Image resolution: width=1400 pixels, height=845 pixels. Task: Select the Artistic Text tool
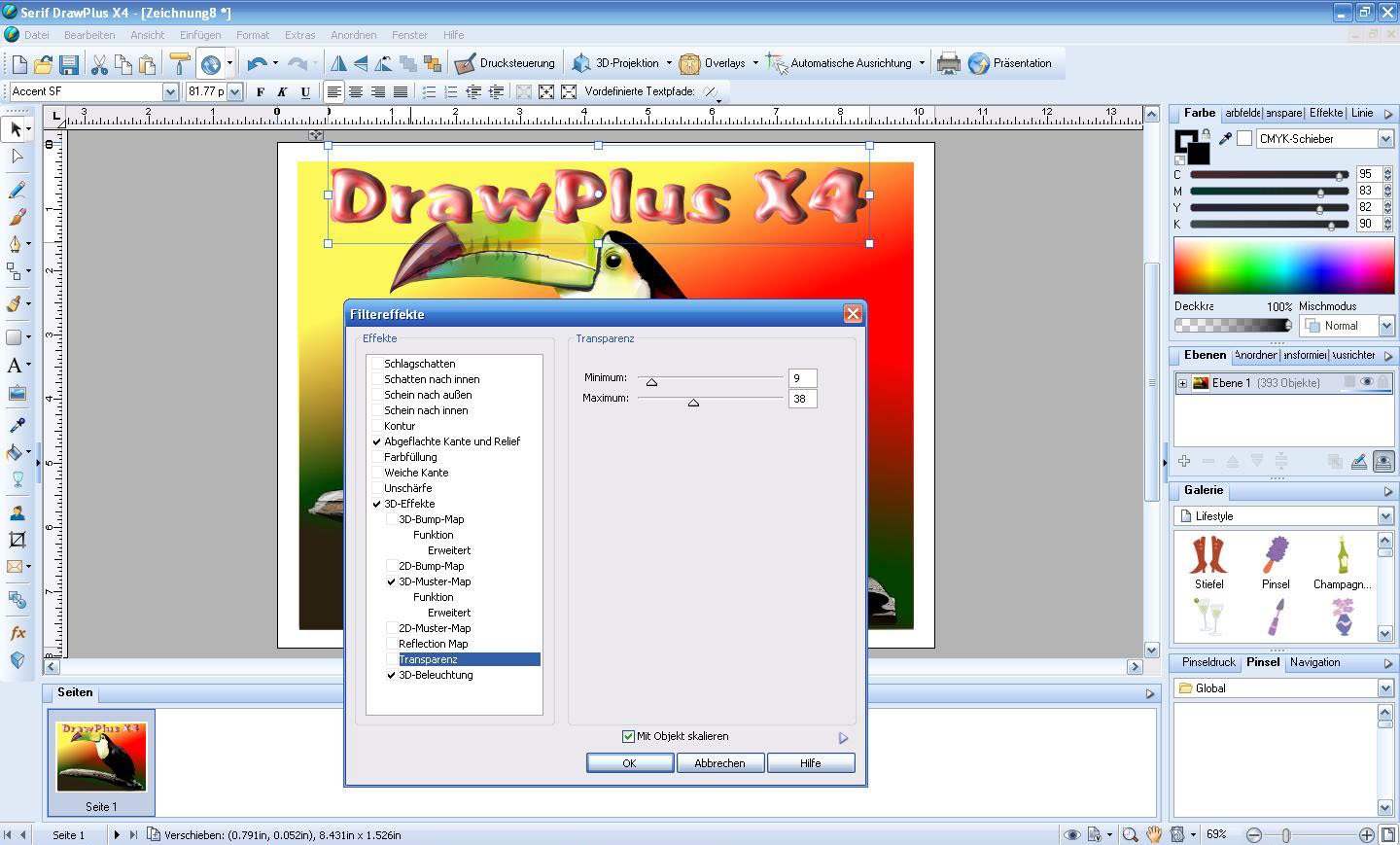(16, 366)
